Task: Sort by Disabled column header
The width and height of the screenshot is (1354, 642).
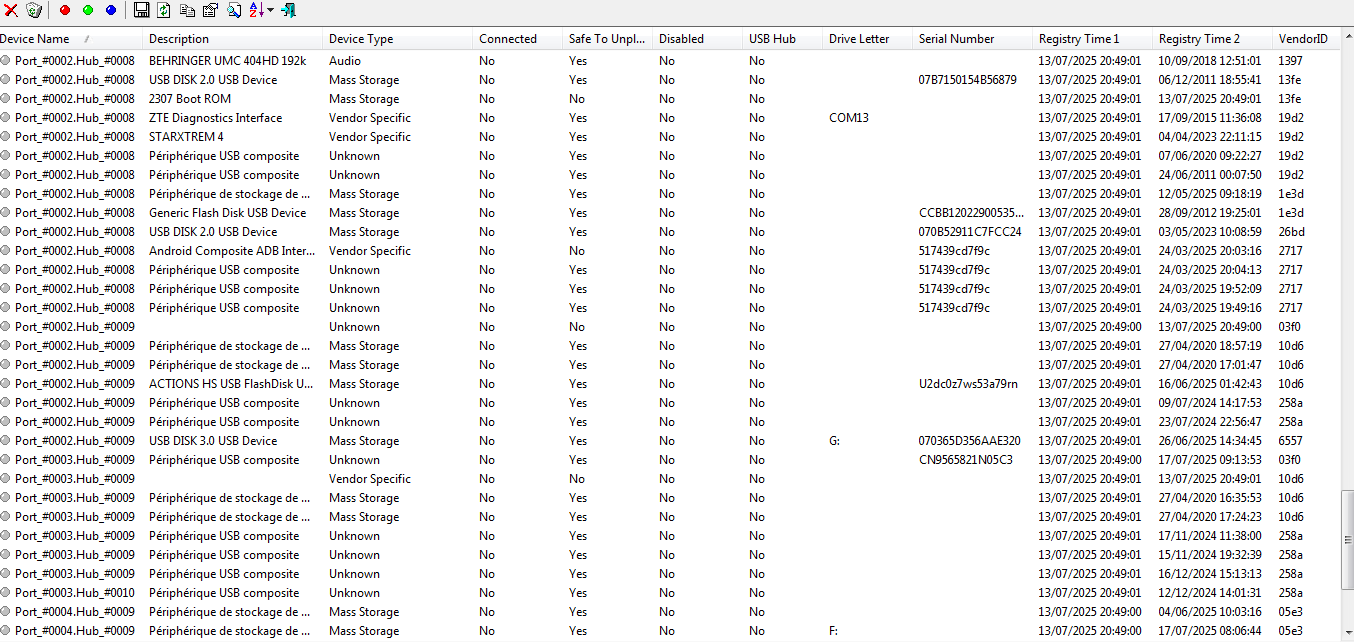Action: tap(698, 39)
